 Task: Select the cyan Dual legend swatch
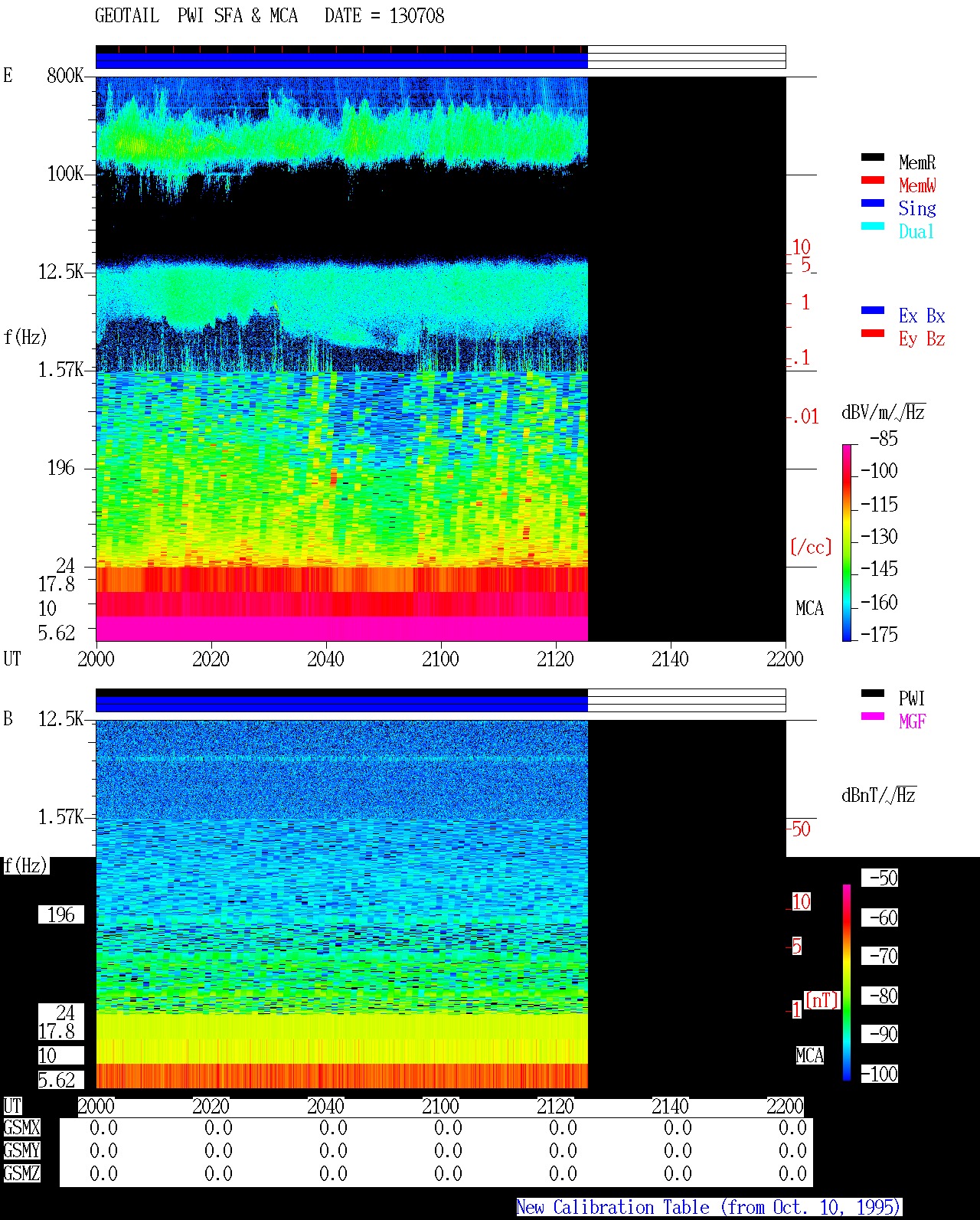[x=872, y=226]
